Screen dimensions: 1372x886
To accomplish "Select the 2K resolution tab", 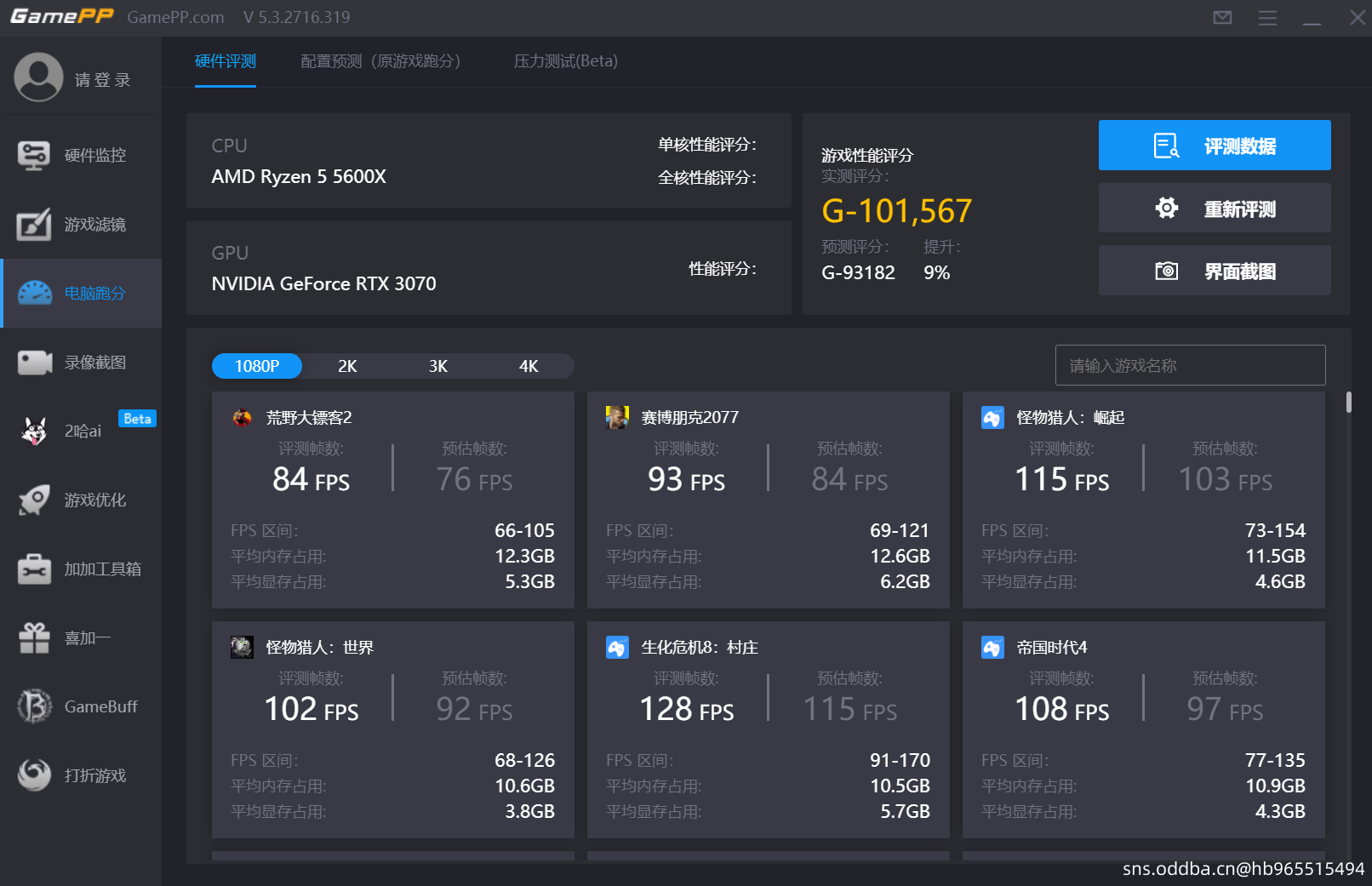I will (x=347, y=366).
